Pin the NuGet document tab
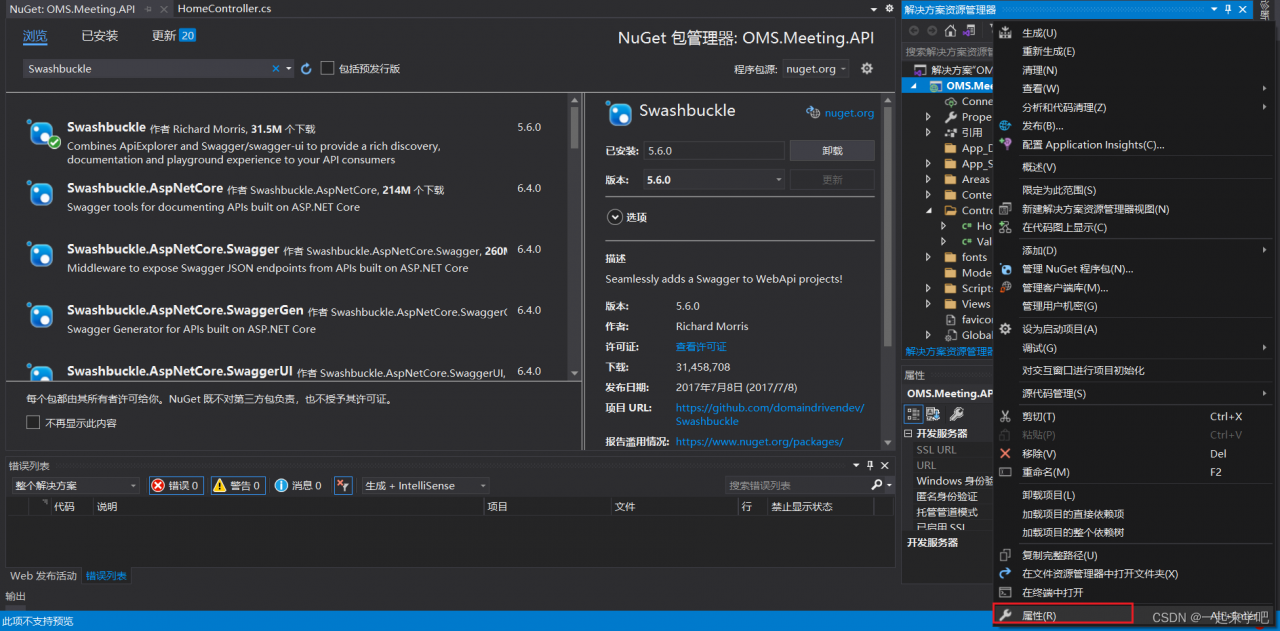Viewport: 1280px width, 631px height. (148, 9)
